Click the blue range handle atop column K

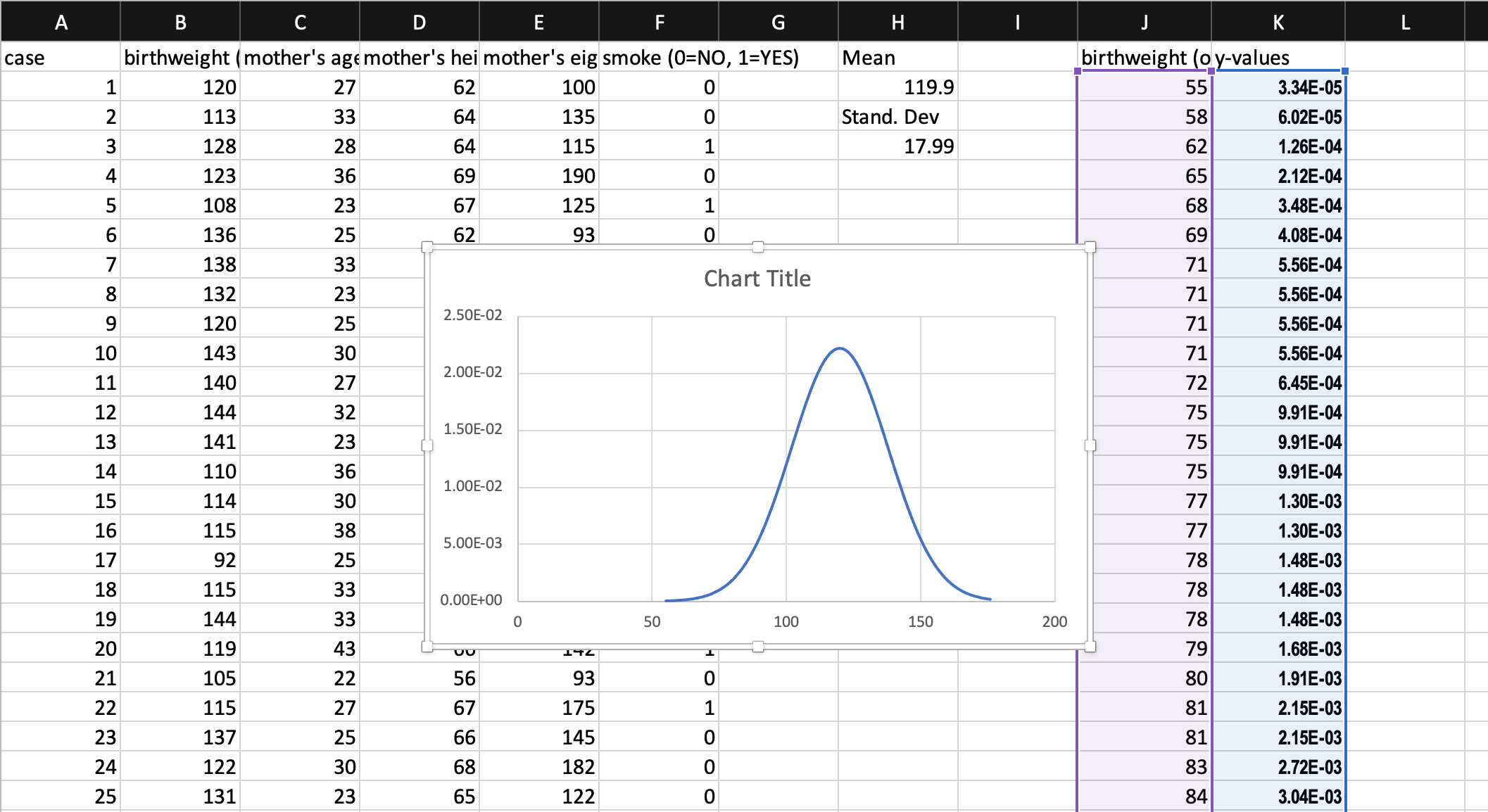1345,71
